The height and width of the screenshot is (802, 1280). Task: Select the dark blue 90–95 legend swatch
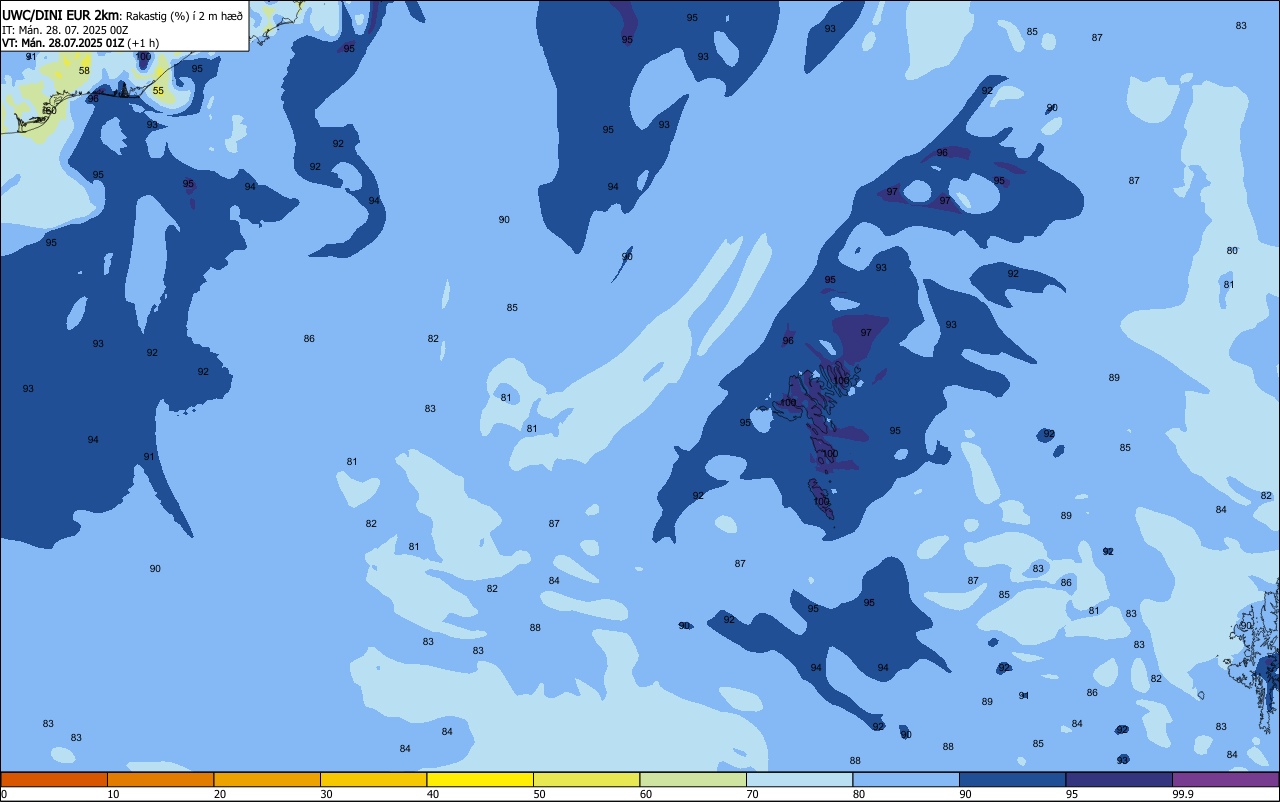pyautogui.click(x=1012, y=779)
